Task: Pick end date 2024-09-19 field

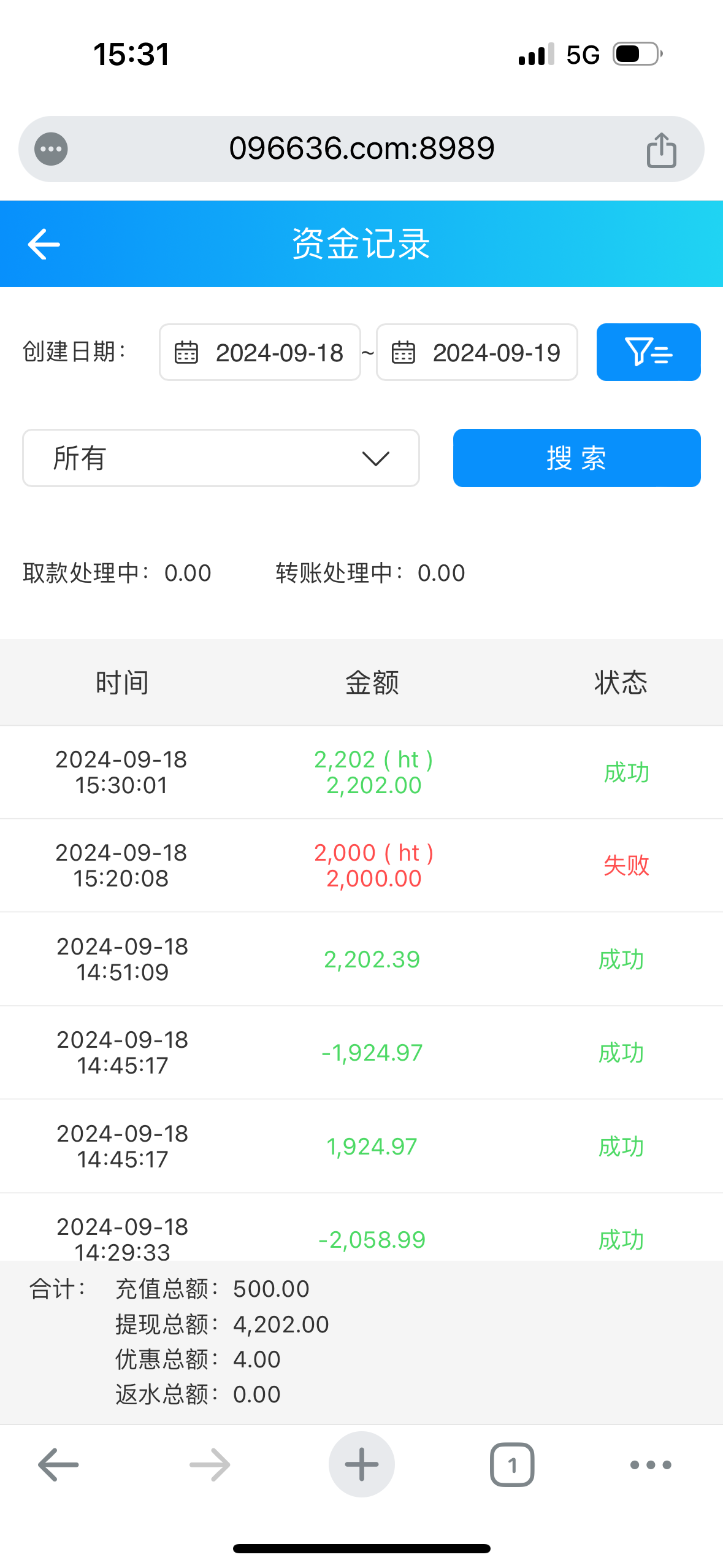Action: click(x=496, y=353)
